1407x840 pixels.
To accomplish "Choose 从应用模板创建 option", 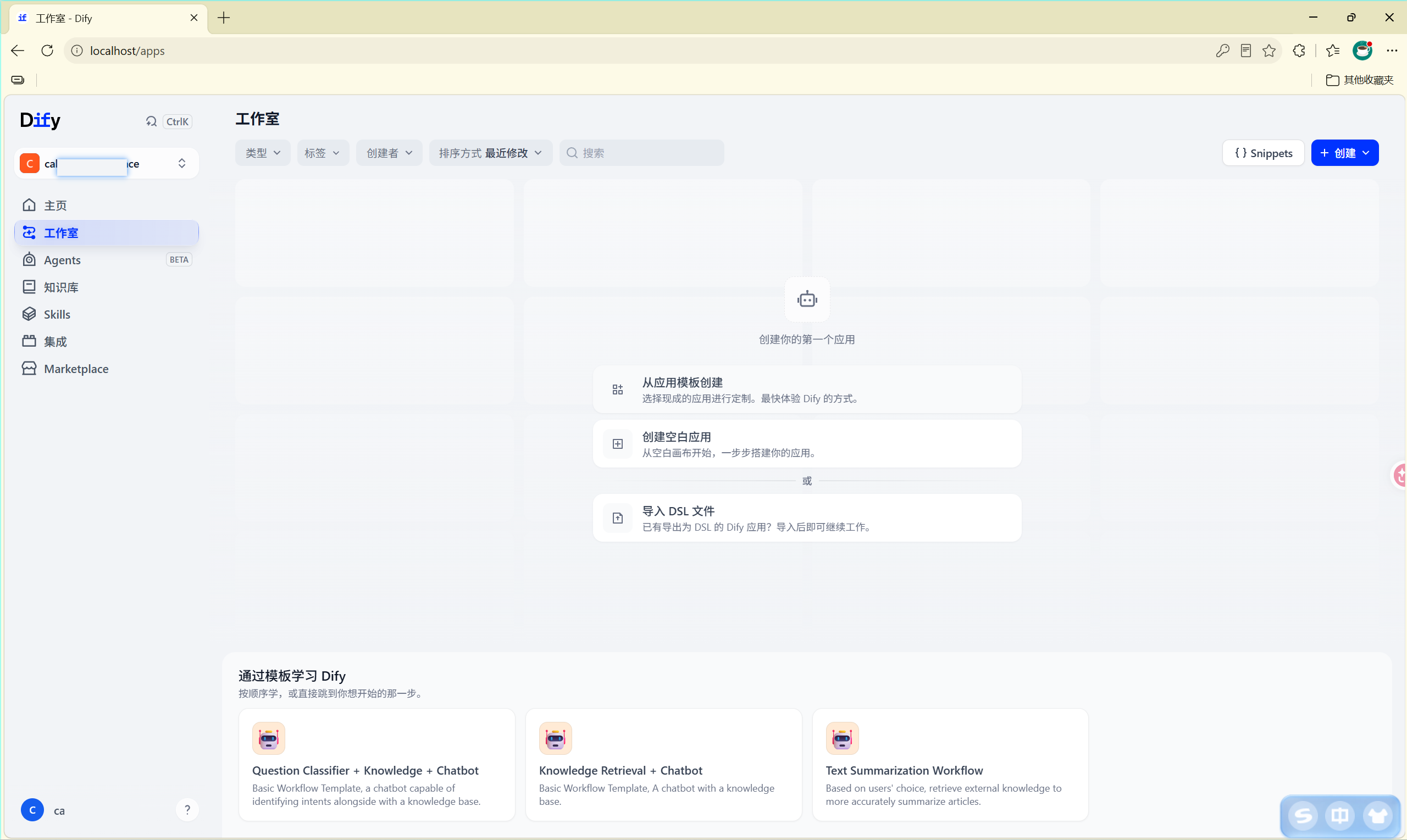I will pyautogui.click(x=807, y=390).
